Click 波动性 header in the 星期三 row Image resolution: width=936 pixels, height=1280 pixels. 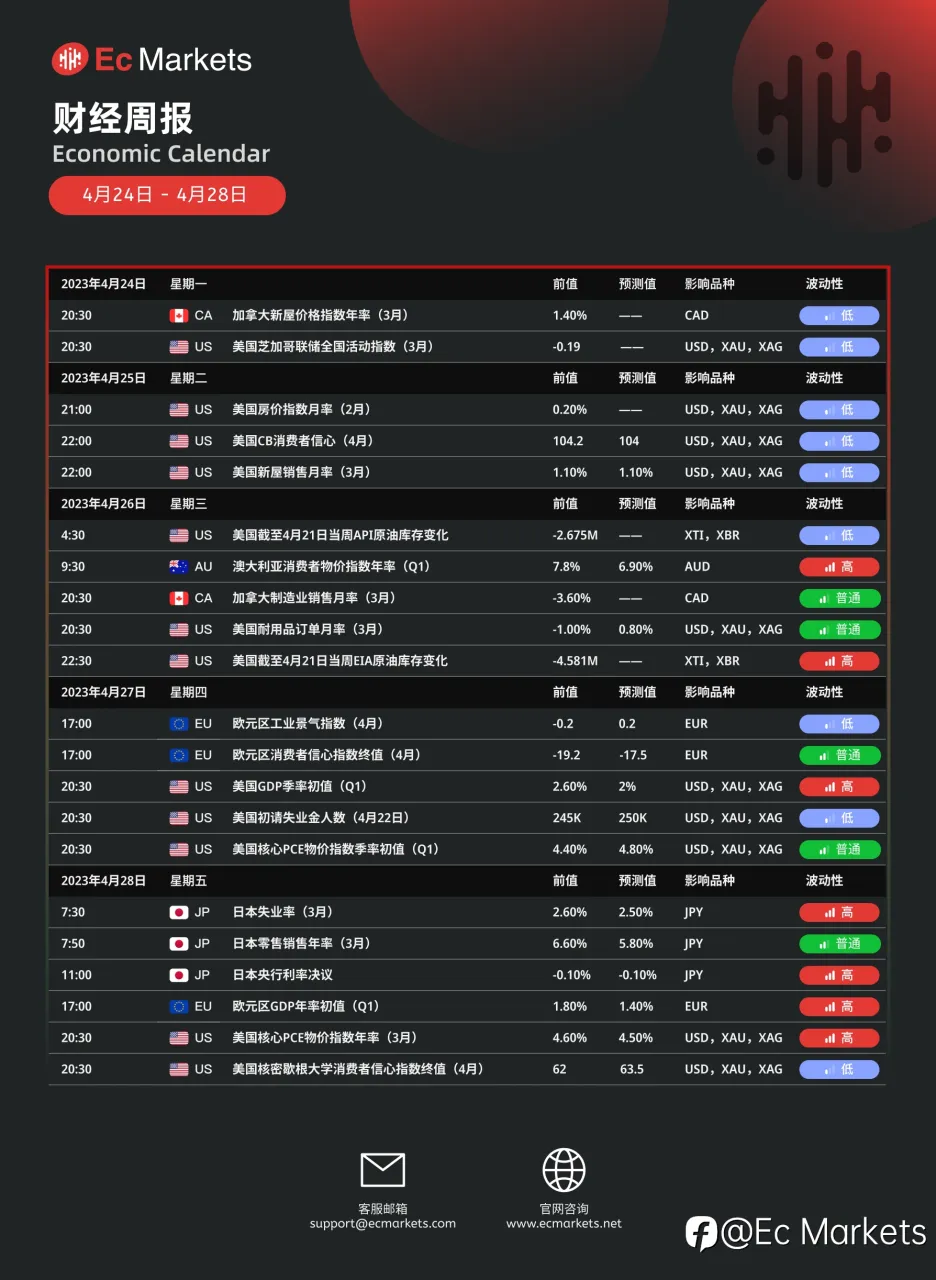(825, 504)
